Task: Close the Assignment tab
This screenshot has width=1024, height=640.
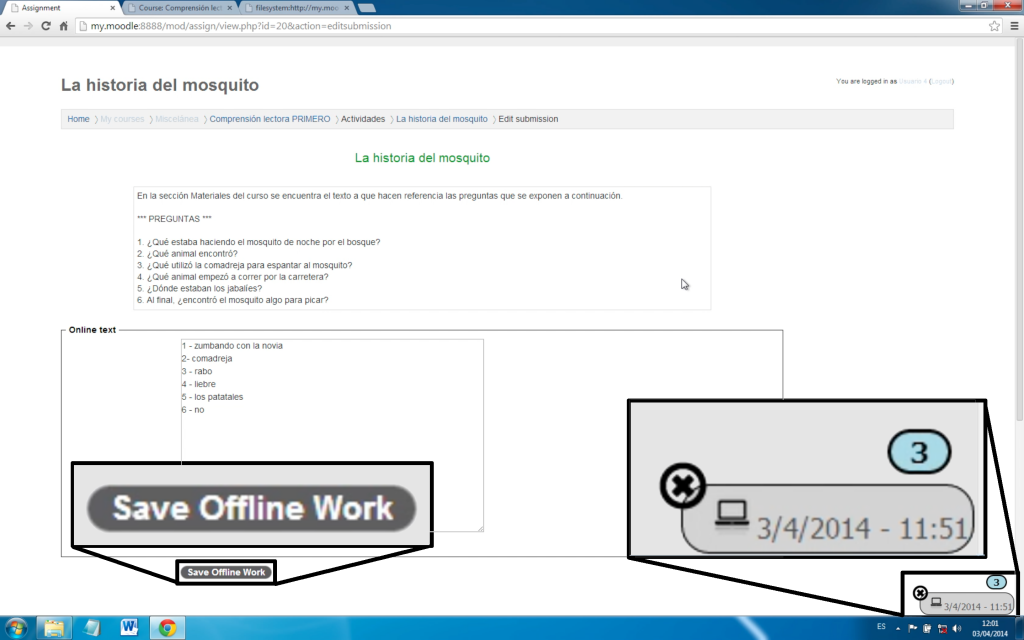Action: (112, 8)
